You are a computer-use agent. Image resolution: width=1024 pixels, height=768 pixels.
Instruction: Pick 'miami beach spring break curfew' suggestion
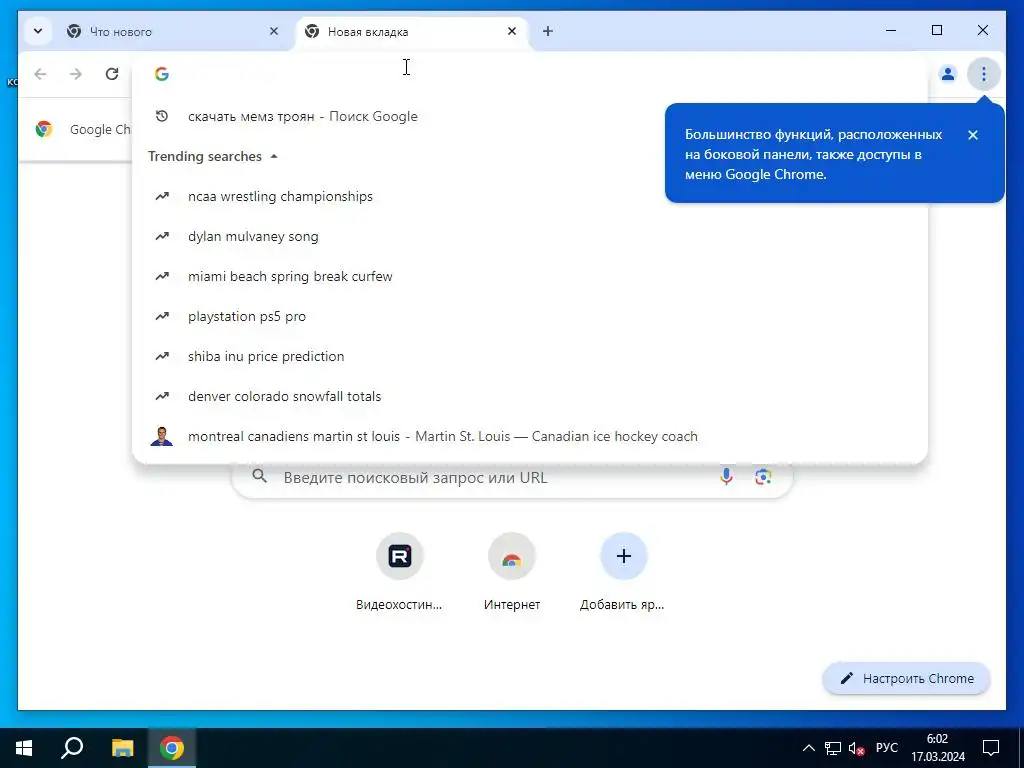click(x=530, y=276)
